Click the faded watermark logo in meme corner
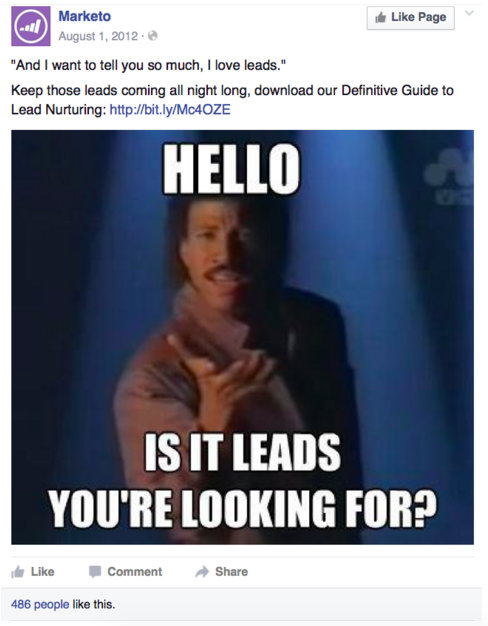This screenshot has width=488, height=626. coord(447,177)
